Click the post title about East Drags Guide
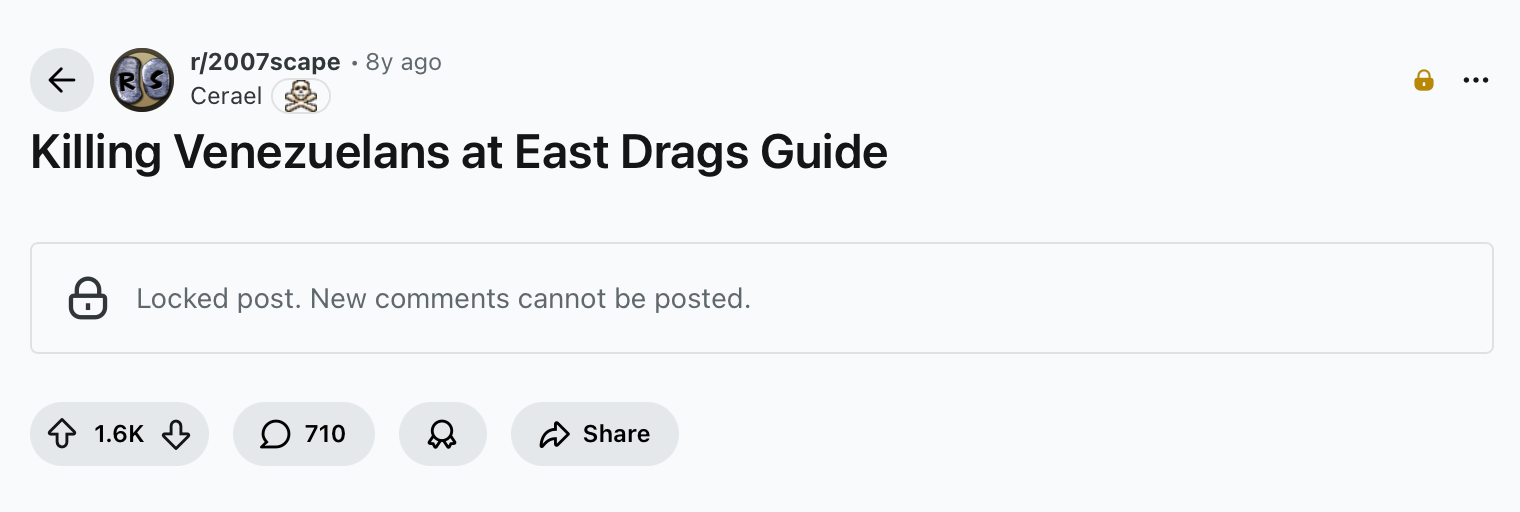Viewport: 1520px width, 512px height. coord(459,152)
